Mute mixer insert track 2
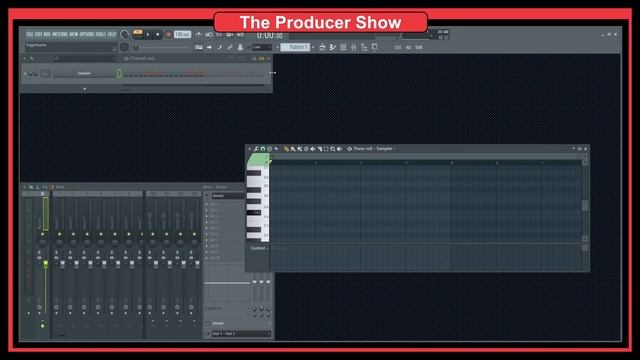 pos(73,234)
